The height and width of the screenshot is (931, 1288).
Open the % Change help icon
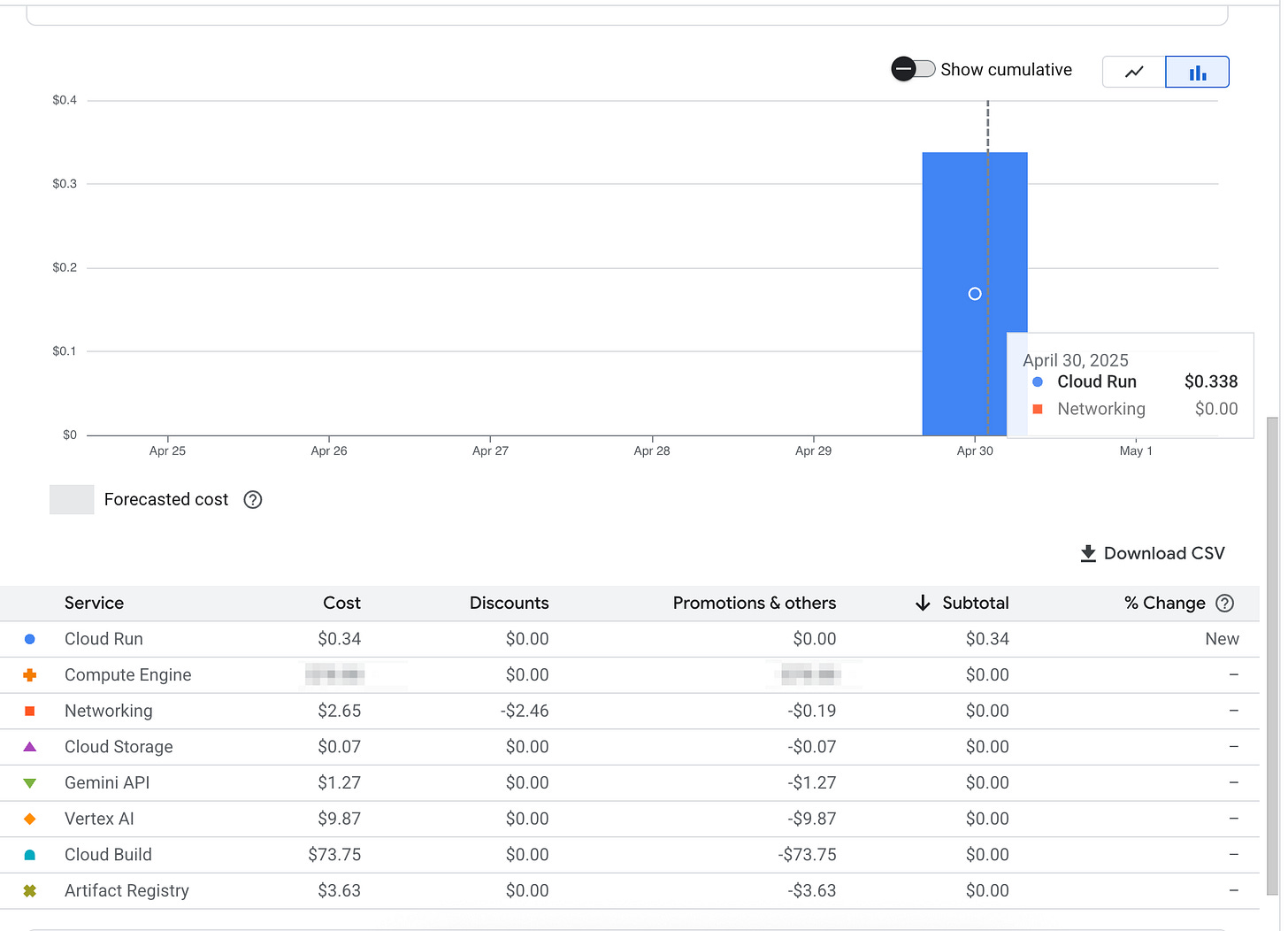1225,604
